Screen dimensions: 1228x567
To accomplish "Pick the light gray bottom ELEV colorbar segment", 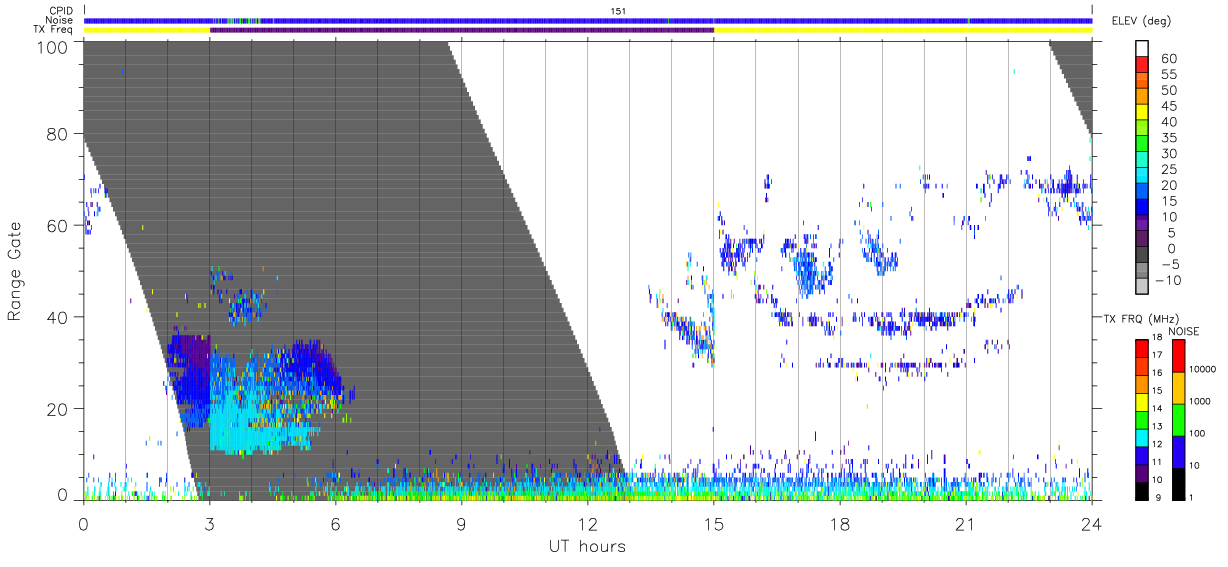I will (1144, 287).
